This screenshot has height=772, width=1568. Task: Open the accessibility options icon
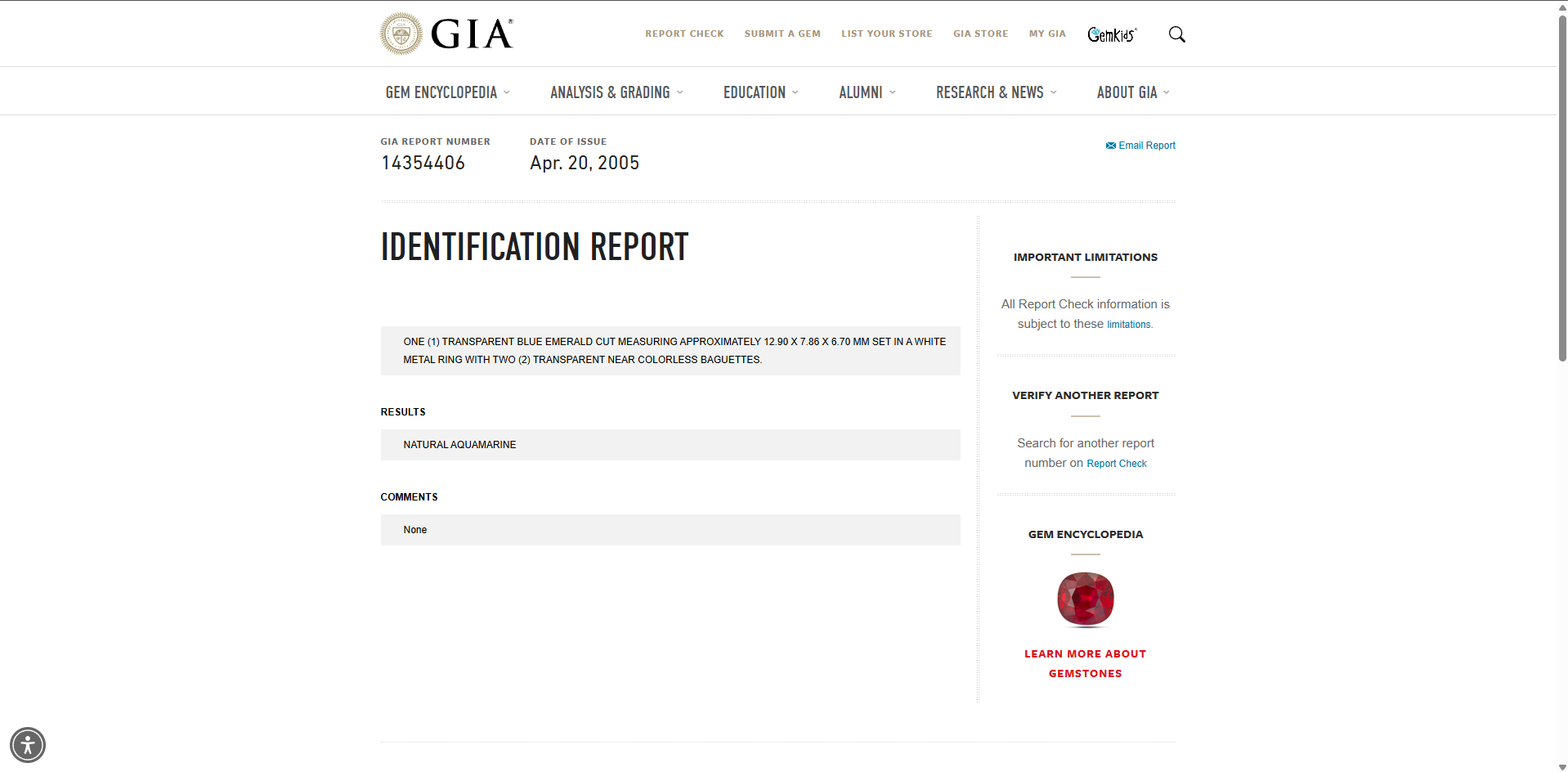28,744
